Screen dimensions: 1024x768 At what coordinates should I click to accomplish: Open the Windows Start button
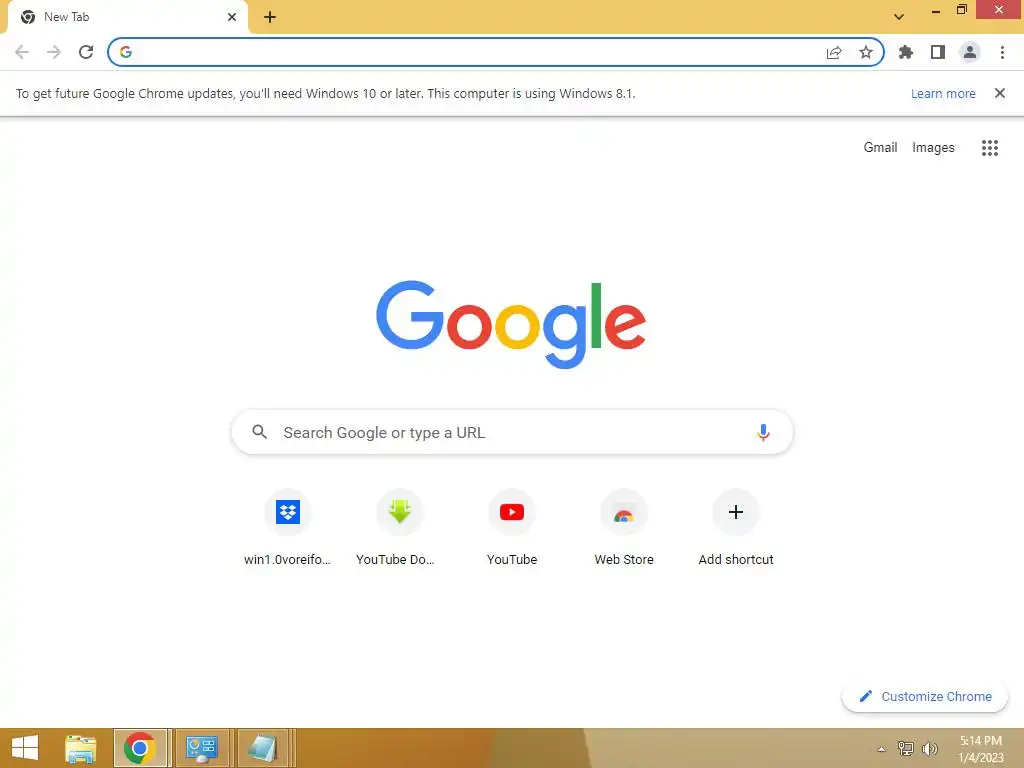pyautogui.click(x=25, y=748)
